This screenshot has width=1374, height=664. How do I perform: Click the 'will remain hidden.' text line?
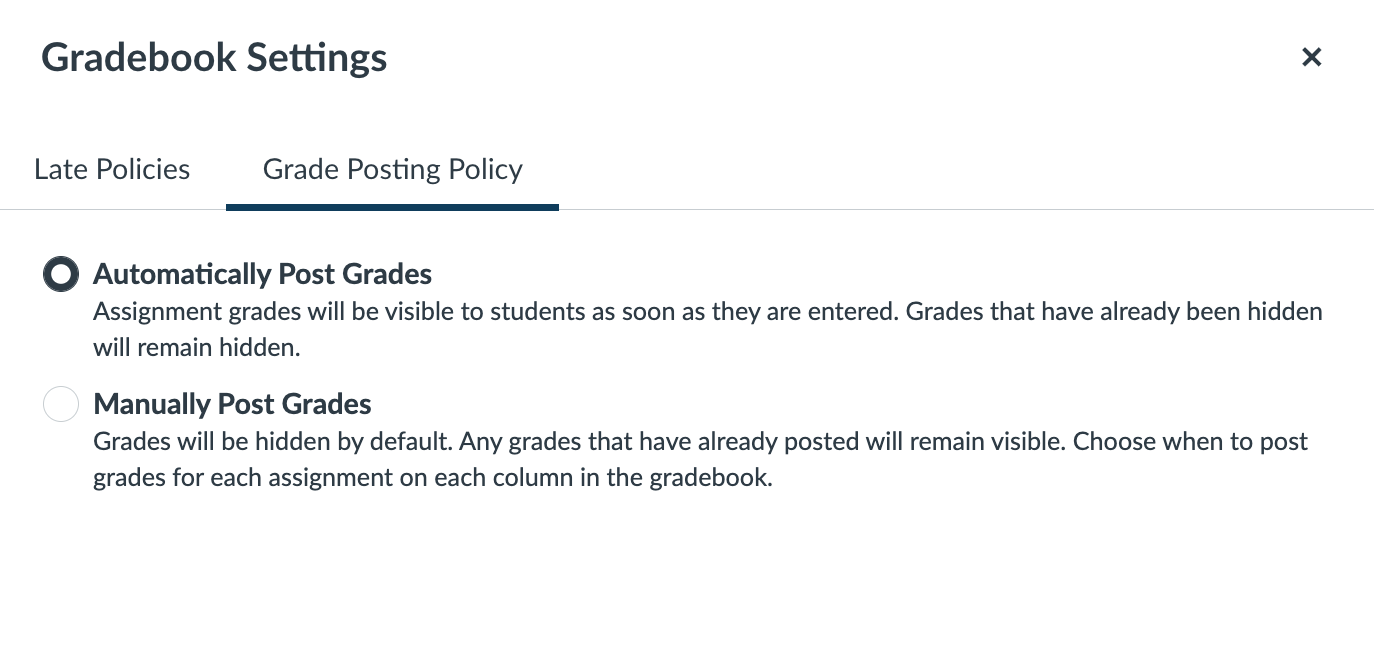pyautogui.click(x=196, y=348)
